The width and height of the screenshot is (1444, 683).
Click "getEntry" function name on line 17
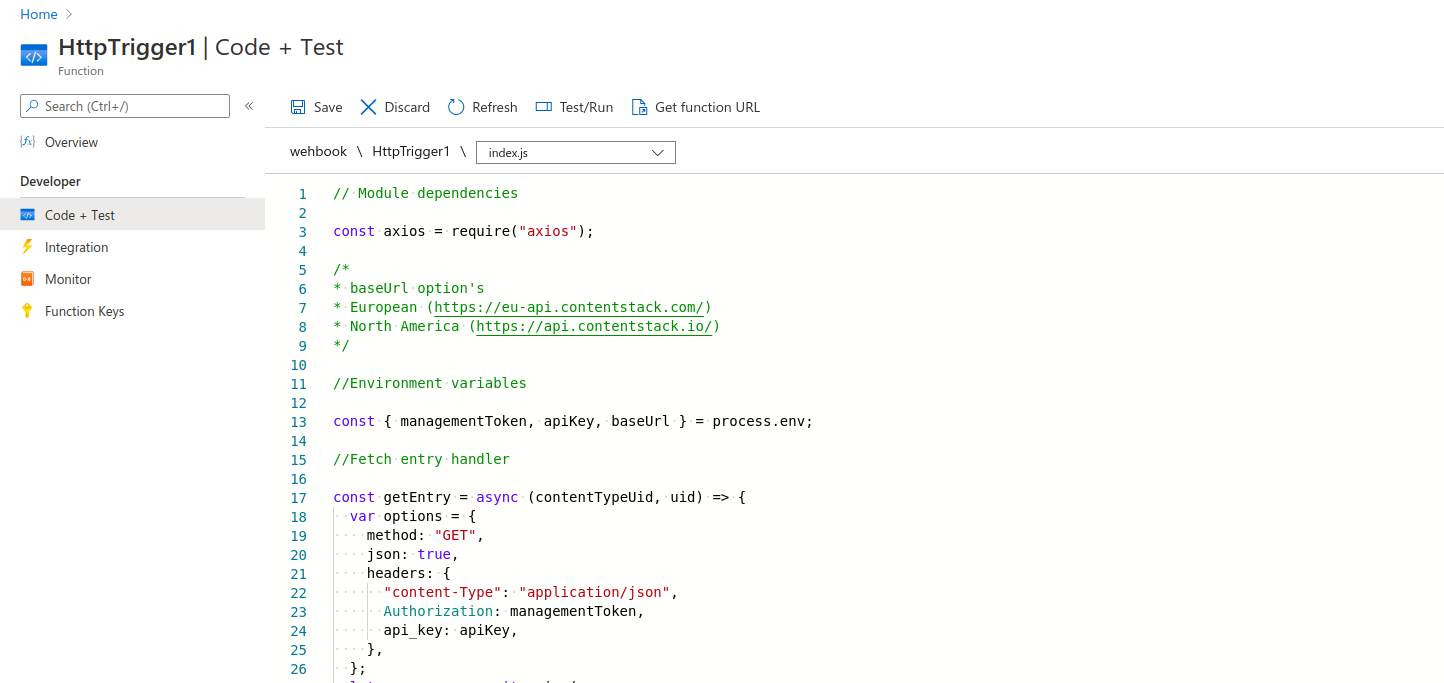click(417, 497)
